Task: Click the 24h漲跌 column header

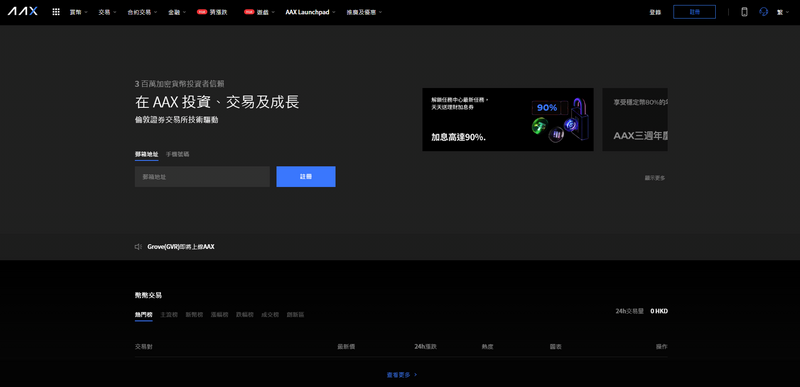Action: pos(426,347)
